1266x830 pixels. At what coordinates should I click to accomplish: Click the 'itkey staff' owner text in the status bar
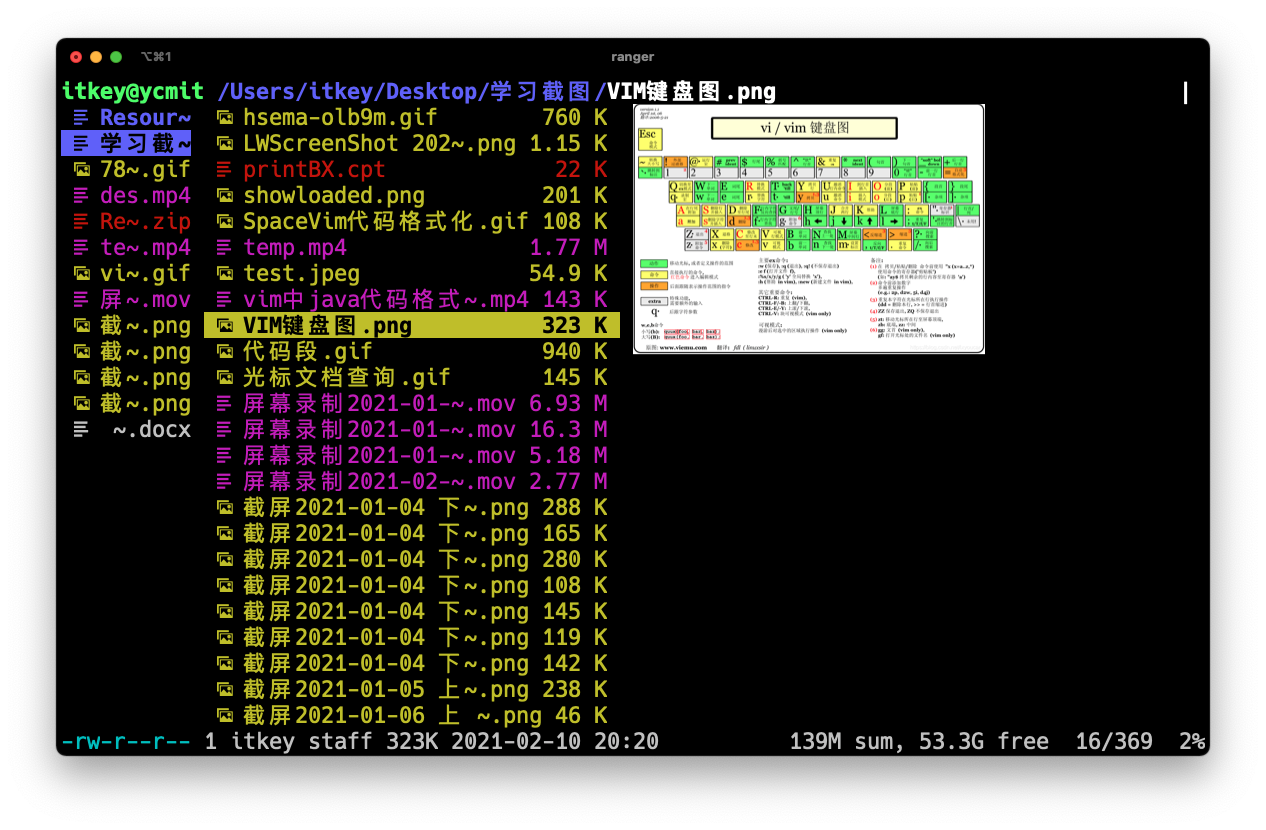click(x=302, y=742)
